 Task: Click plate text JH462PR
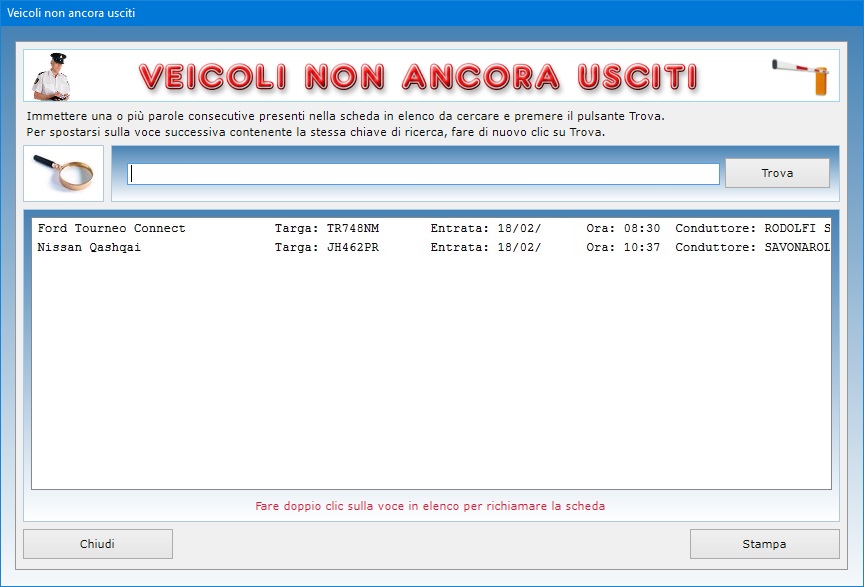(353, 247)
